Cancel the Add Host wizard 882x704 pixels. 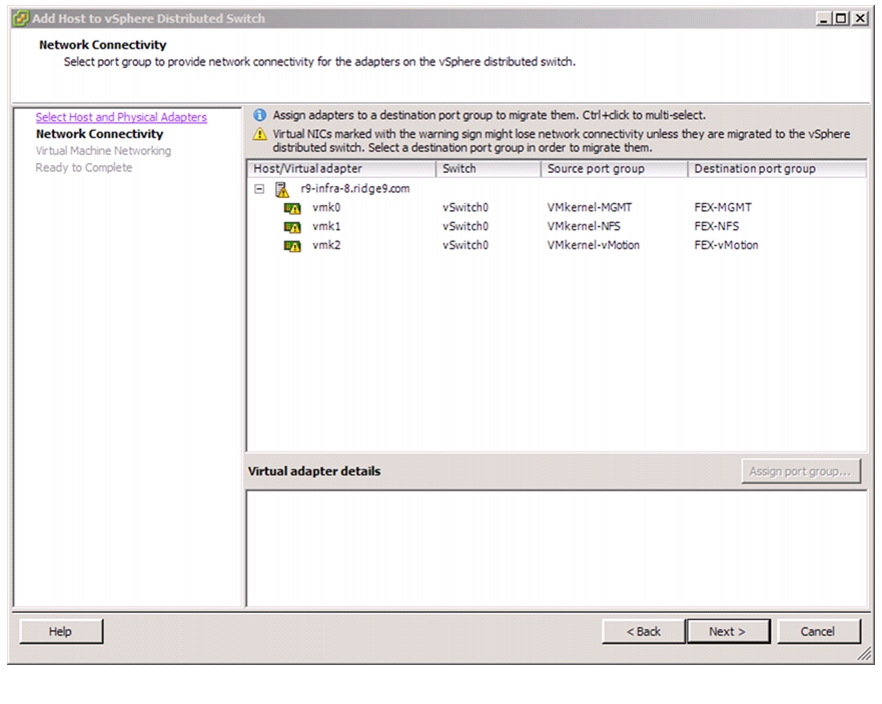click(818, 631)
